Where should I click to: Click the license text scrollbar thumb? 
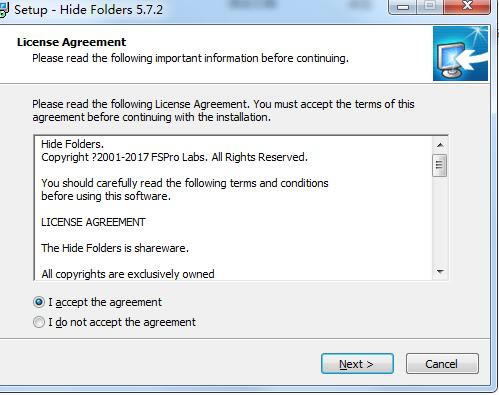click(x=440, y=165)
